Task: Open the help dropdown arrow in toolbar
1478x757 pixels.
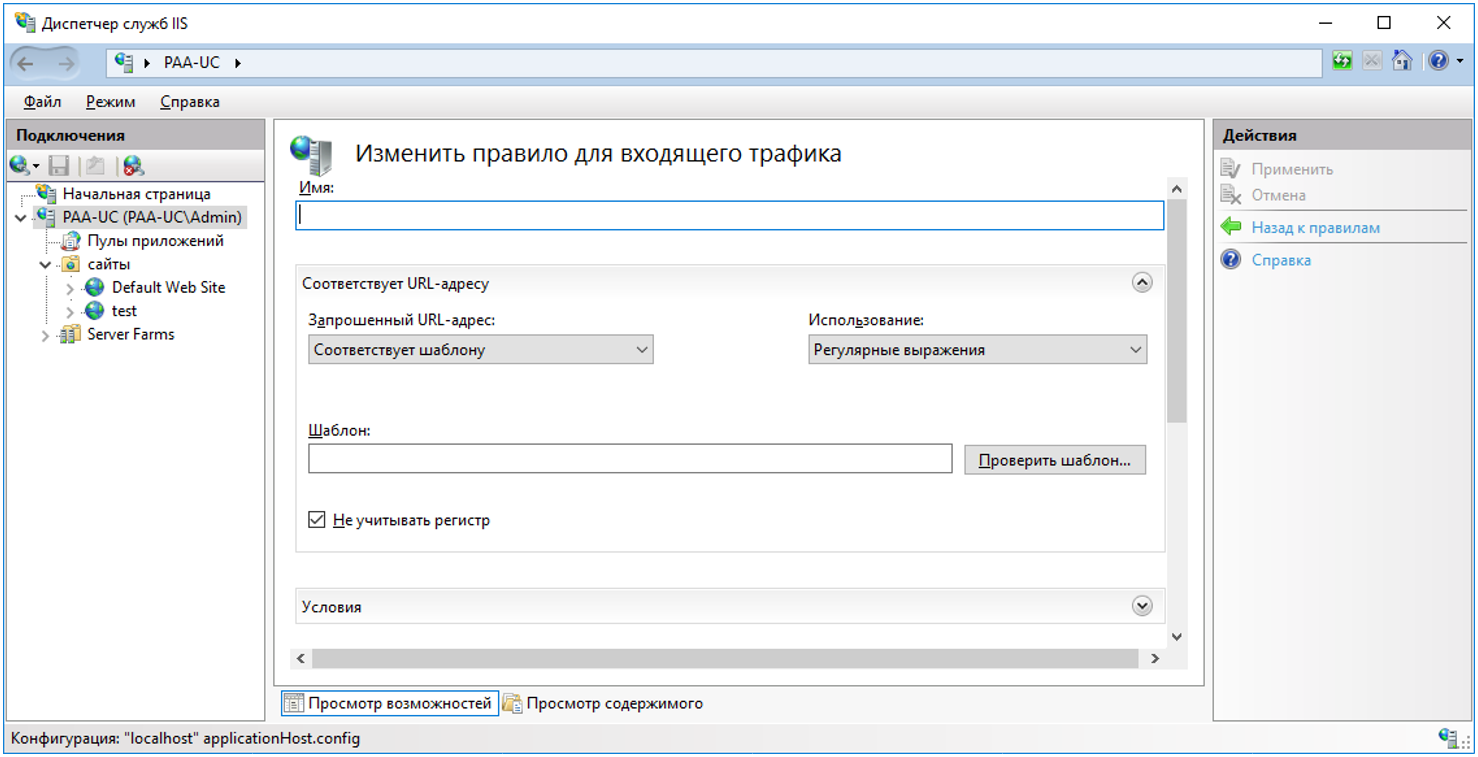Action: pyautogui.click(x=1460, y=62)
